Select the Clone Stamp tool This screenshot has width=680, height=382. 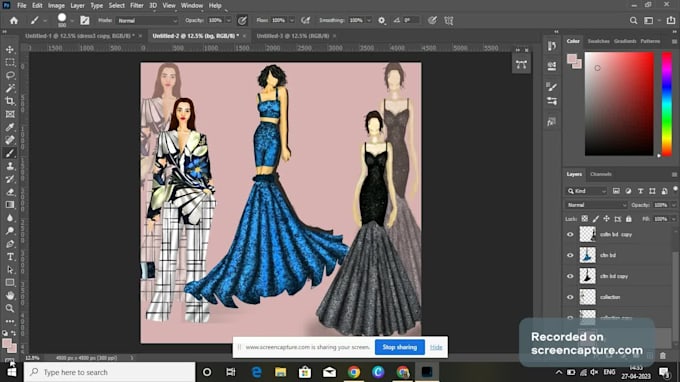pos(10,166)
